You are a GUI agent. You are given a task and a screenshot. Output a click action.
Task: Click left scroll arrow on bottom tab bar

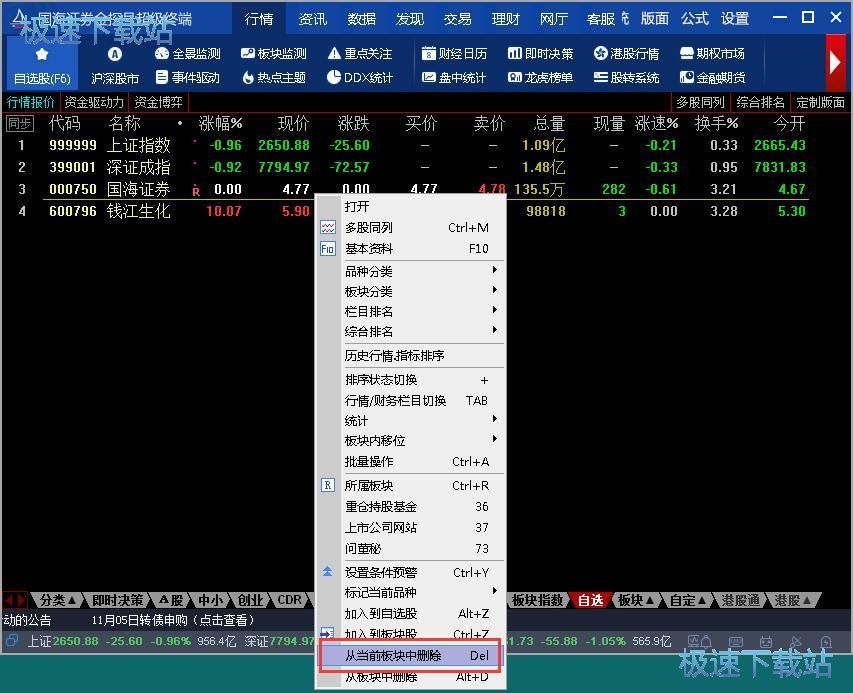[9, 600]
